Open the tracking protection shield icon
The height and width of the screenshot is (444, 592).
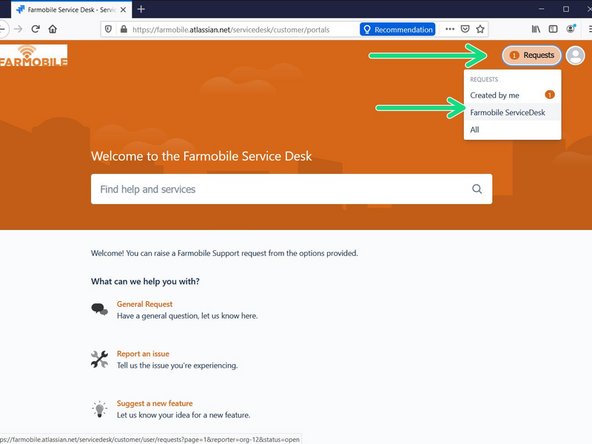108,29
